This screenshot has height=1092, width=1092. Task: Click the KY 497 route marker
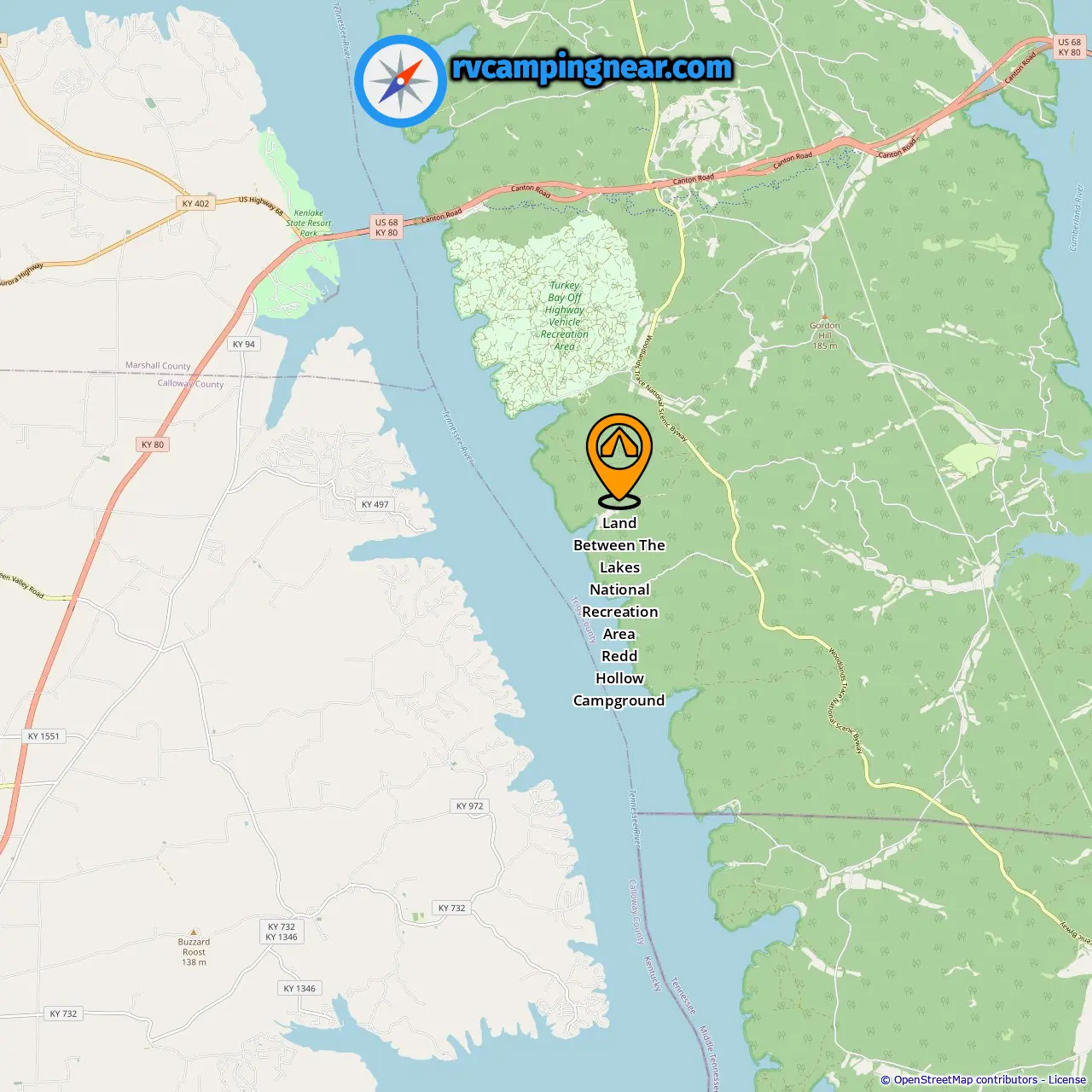(375, 504)
